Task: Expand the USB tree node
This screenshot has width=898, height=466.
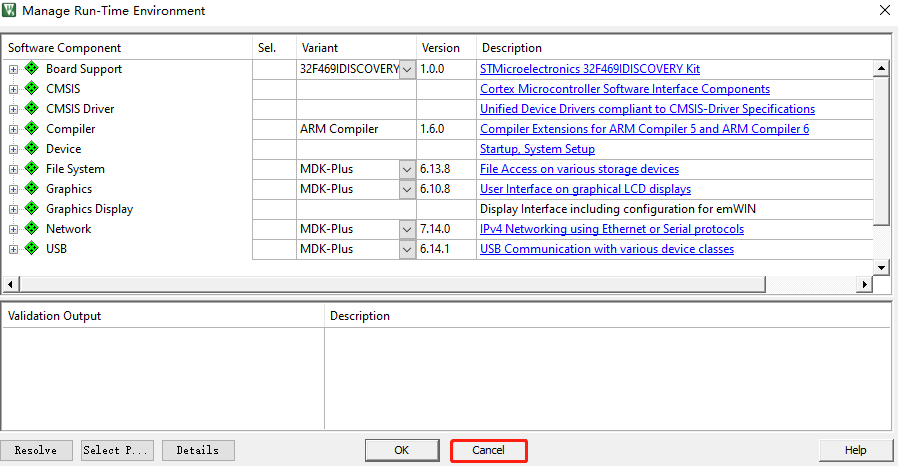Action: 13,250
